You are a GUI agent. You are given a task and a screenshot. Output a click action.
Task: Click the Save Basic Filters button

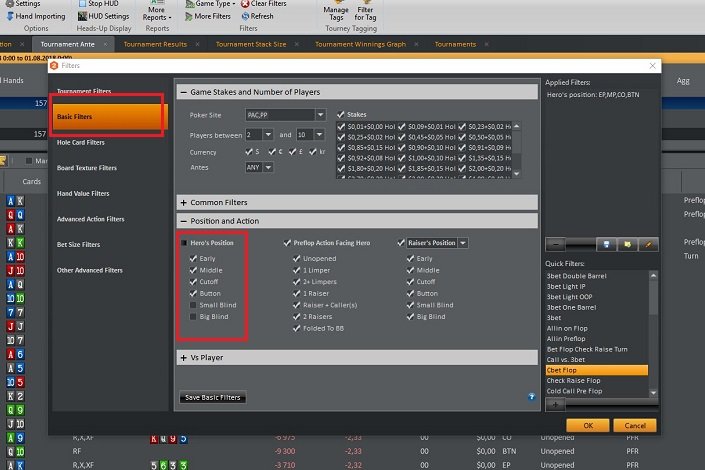[x=211, y=398]
